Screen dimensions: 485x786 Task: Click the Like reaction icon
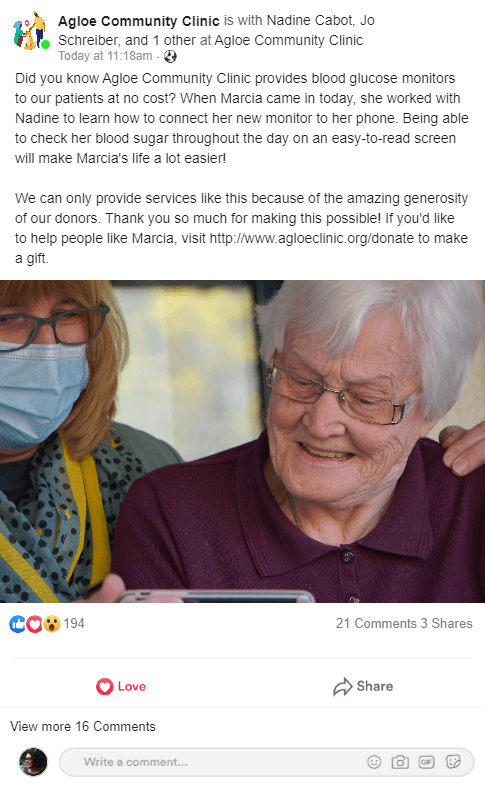[17, 624]
